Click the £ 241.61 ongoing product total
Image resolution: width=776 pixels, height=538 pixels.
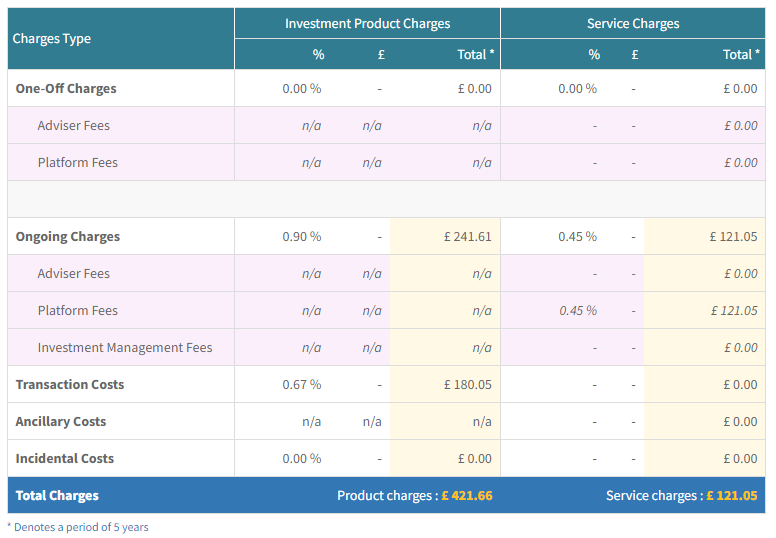click(467, 237)
